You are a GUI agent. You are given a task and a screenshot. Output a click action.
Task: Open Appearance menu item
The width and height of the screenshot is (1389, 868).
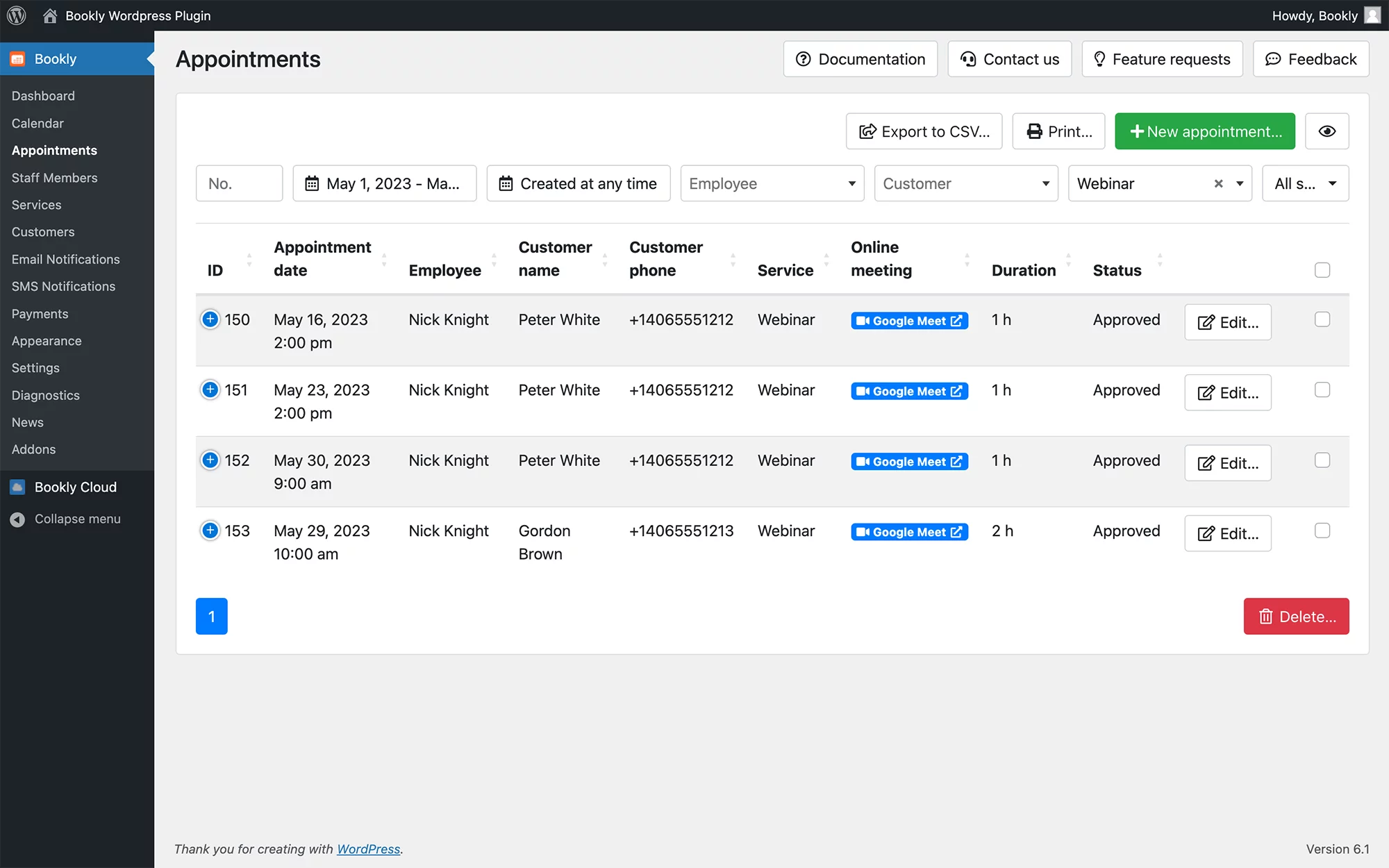point(47,341)
